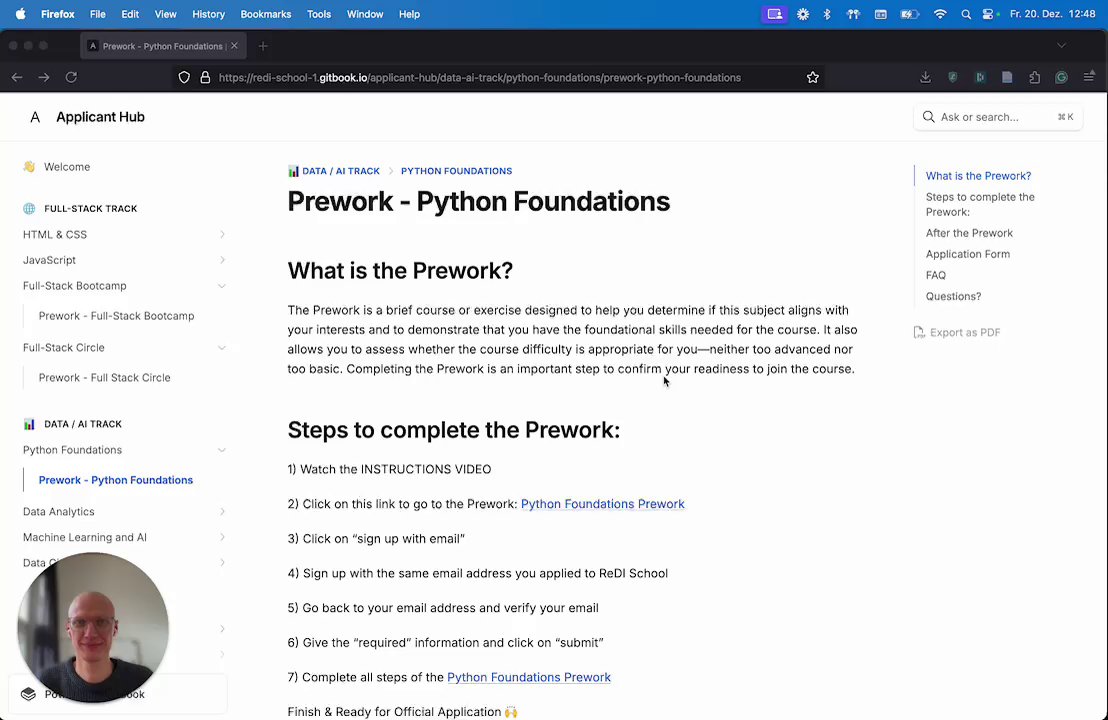Jump to What is the Prework? section

point(979,176)
